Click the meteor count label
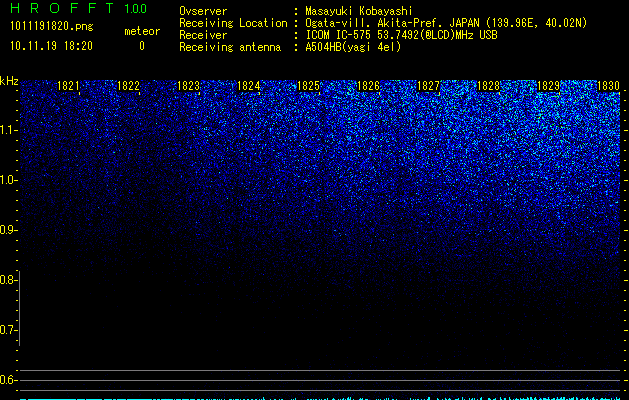The width and height of the screenshot is (629, 400). tap(142, 31)
